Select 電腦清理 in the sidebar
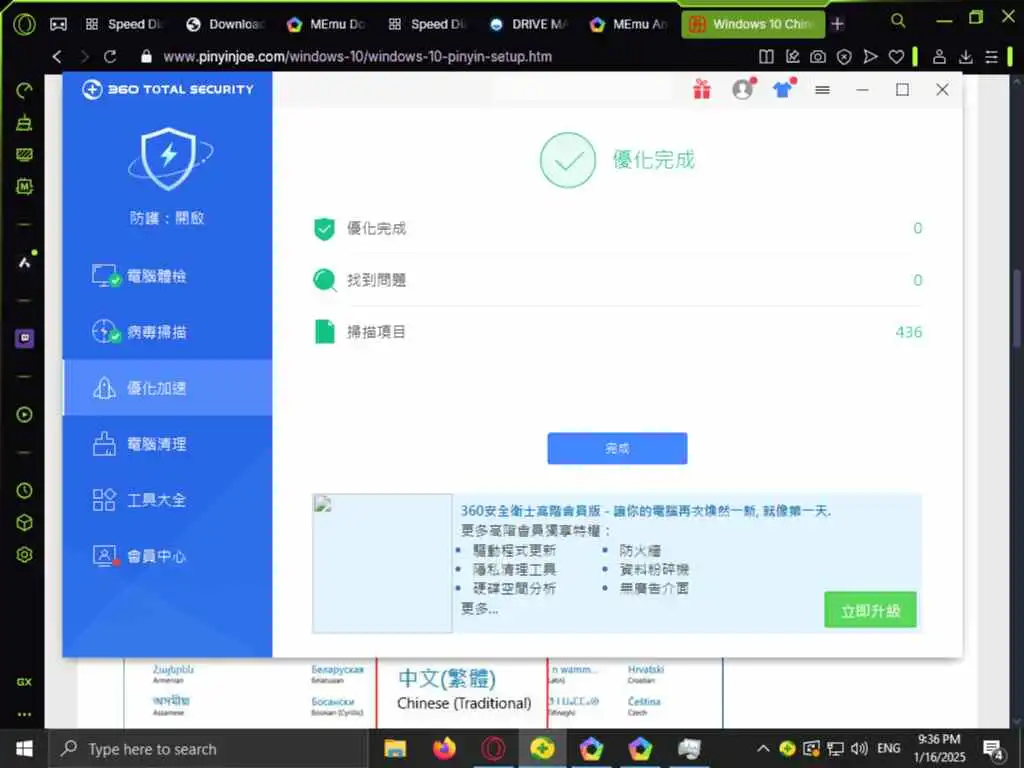The width and height of the screenshot is (1024, 768). [x=167, y=444]
